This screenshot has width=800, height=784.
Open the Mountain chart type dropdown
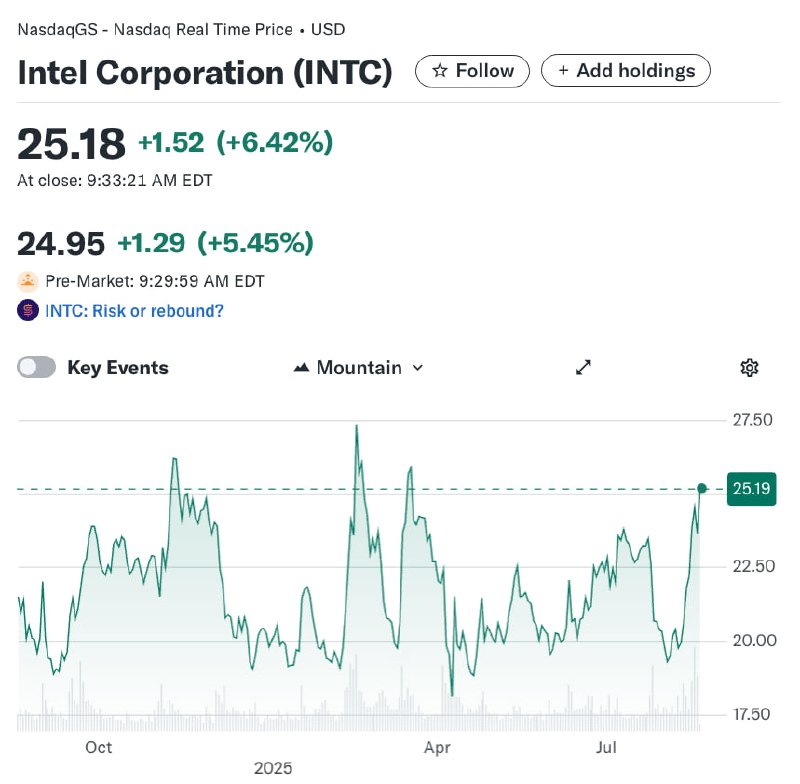click(359, 368)
